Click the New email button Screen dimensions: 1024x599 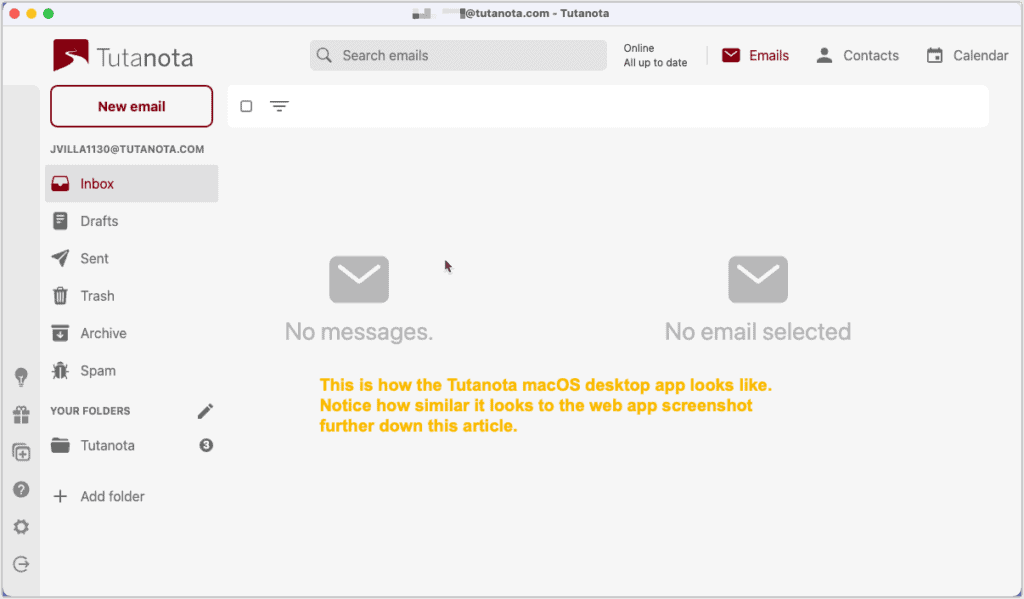point(131,106)
